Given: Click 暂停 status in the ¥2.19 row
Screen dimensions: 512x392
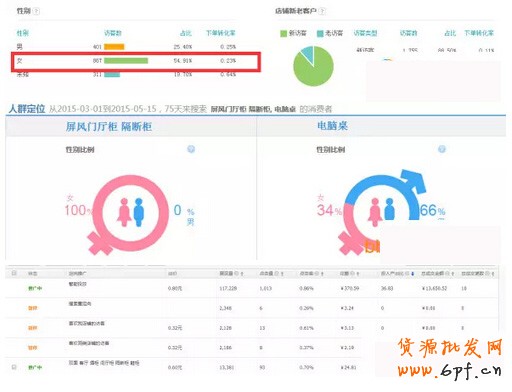Looking at the screenshot, I should point(33,348).
